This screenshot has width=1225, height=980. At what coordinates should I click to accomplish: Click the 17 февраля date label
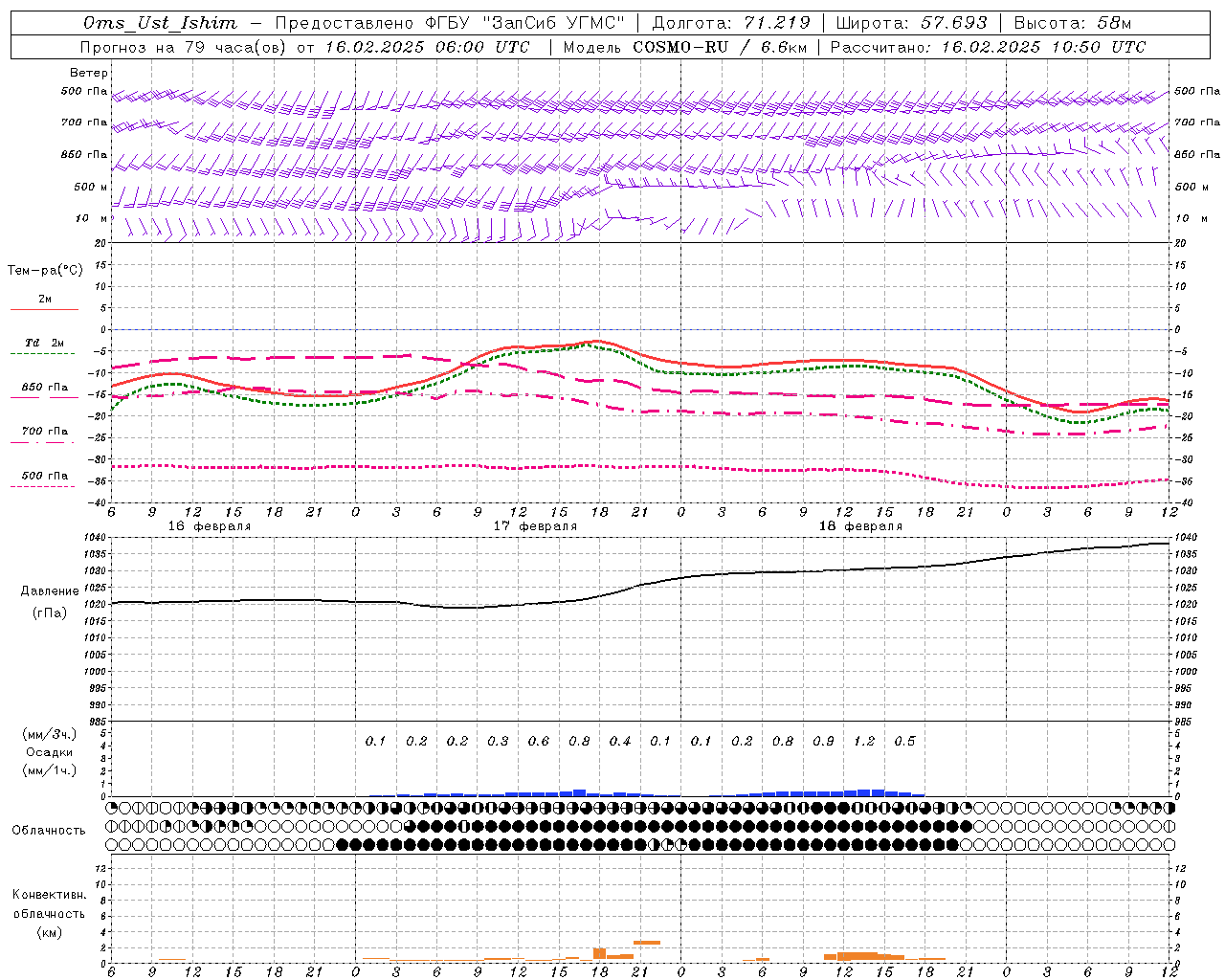tap(535, 526)
